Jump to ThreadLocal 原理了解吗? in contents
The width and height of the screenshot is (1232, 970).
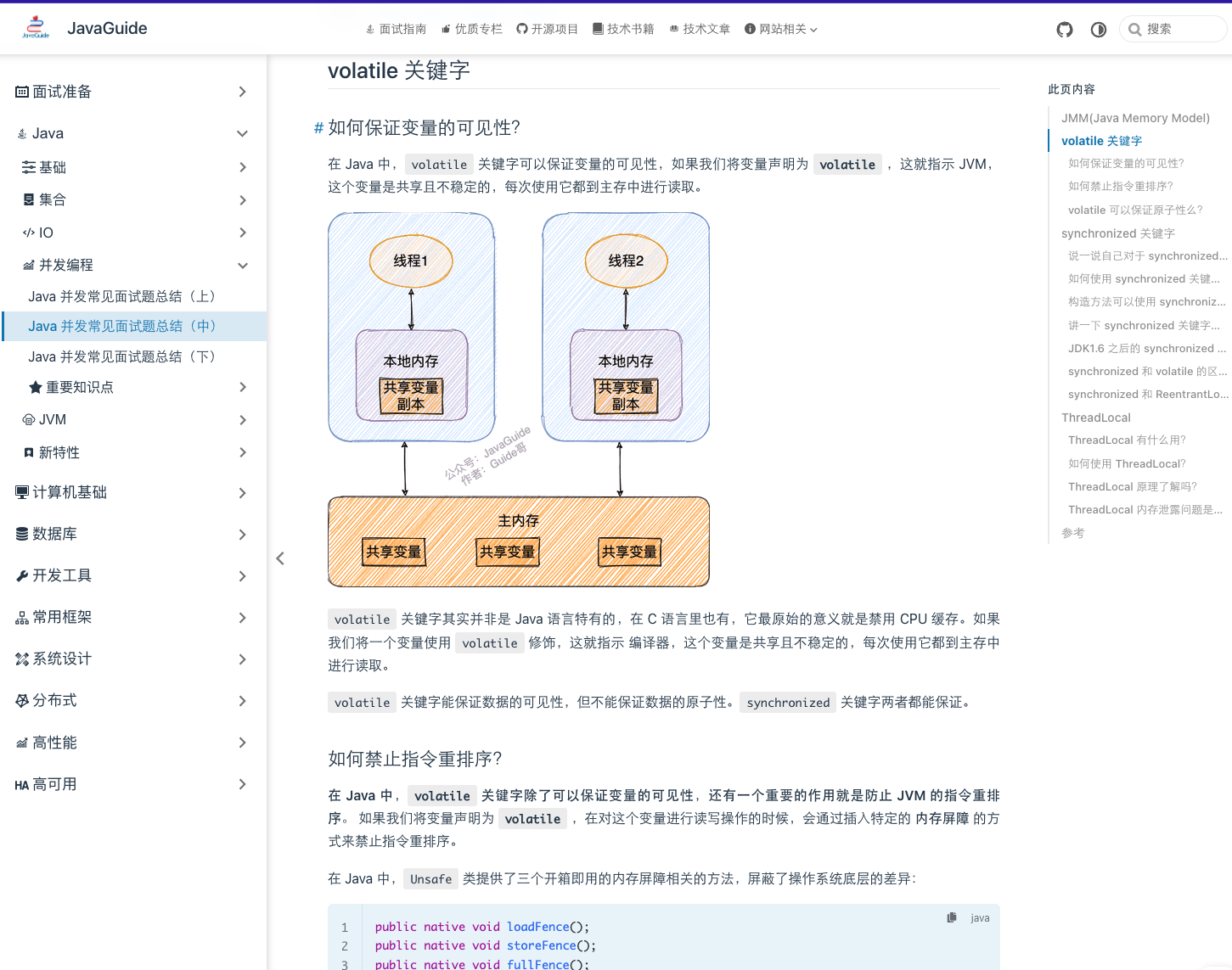[x=1133, y=486]
